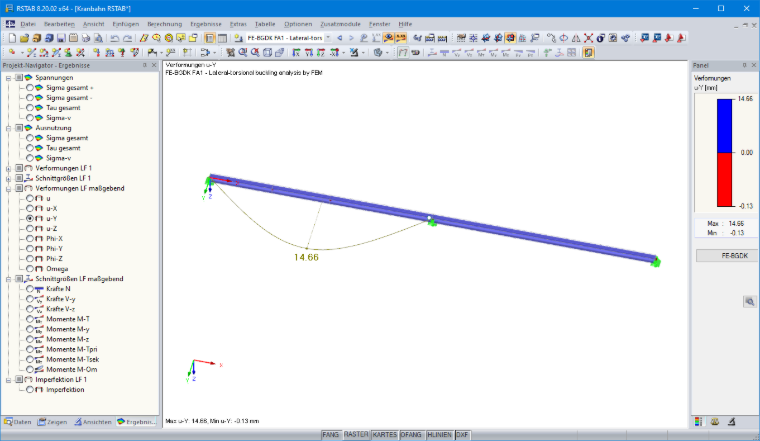Open the filter tab icon at panel bottom right
Viewport: 760px width, 441px height.
[732, 422]
